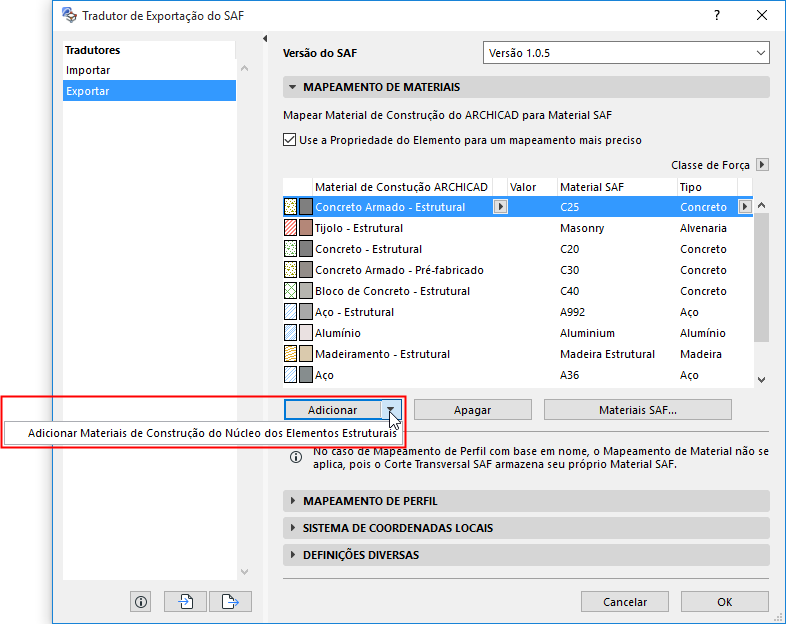This screenshot has height=624, width=786.
Task: Close the Tradutor de Exportação do SAF dialog
Action: coord(762,16)
